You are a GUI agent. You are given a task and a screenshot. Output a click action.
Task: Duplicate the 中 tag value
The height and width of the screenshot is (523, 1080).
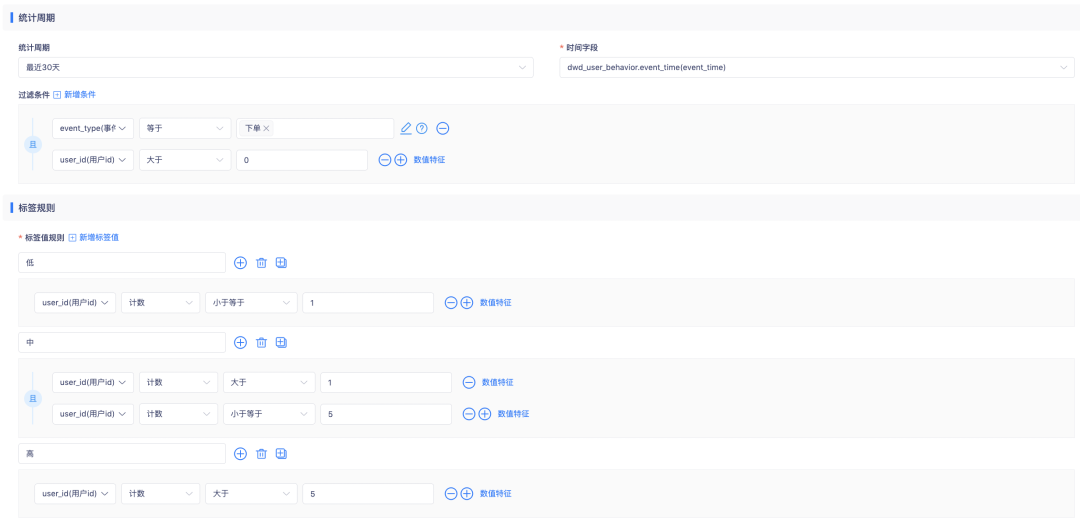pyautogui.click(x=281, y=342)
